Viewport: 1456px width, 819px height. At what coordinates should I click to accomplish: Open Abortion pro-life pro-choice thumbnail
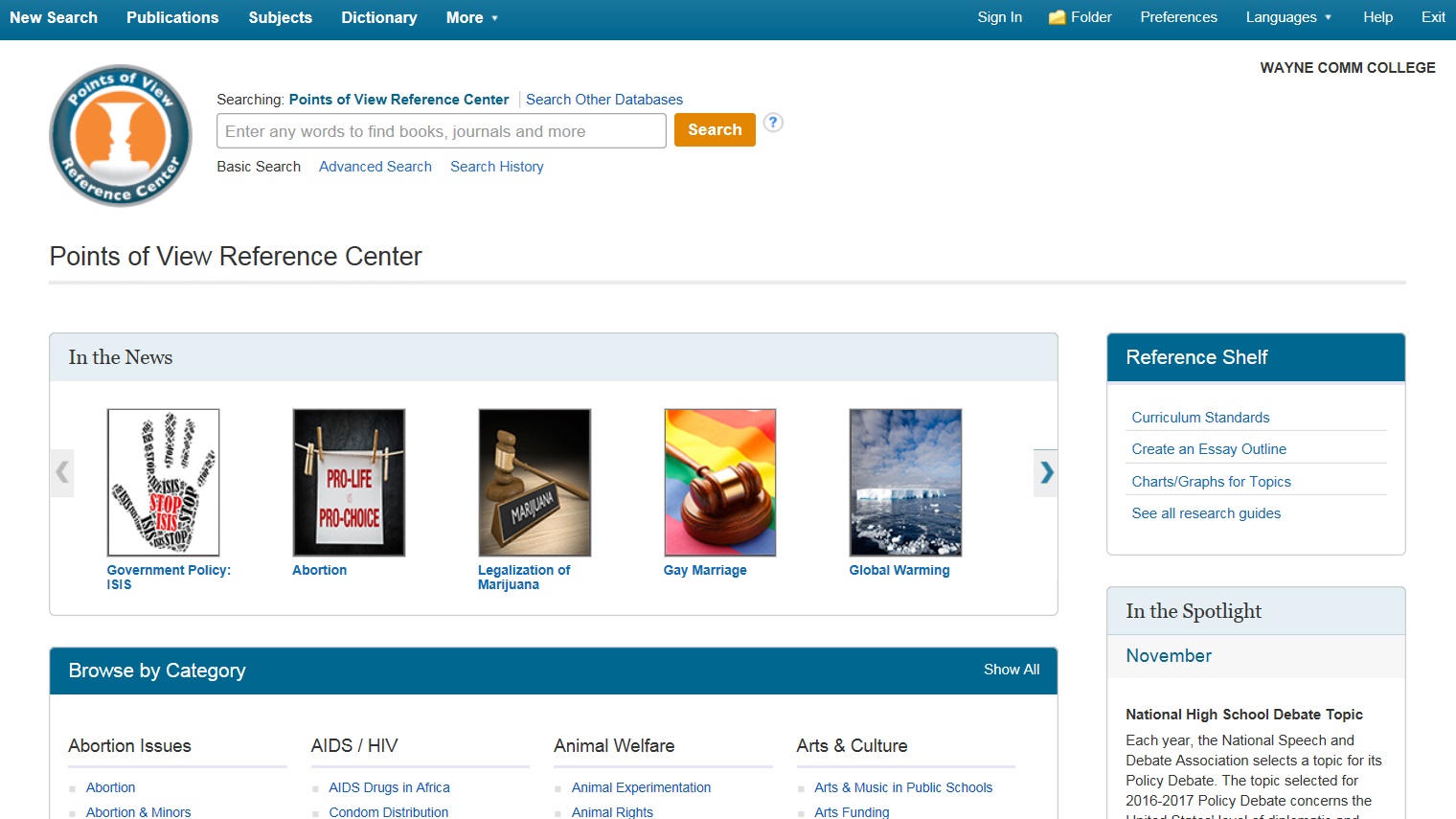click(349, 483)
